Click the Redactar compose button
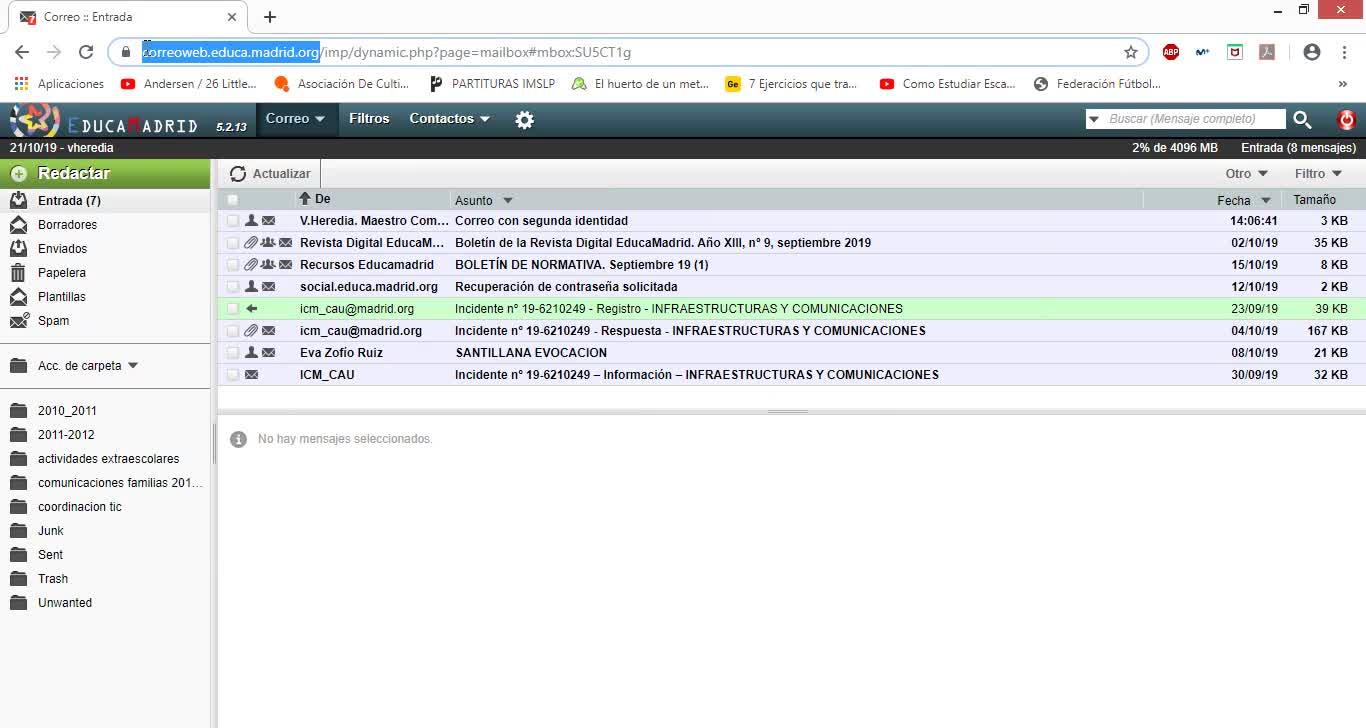Image resolution: width=1366 pixels, height=728 pixels. [x=105, y=174]
